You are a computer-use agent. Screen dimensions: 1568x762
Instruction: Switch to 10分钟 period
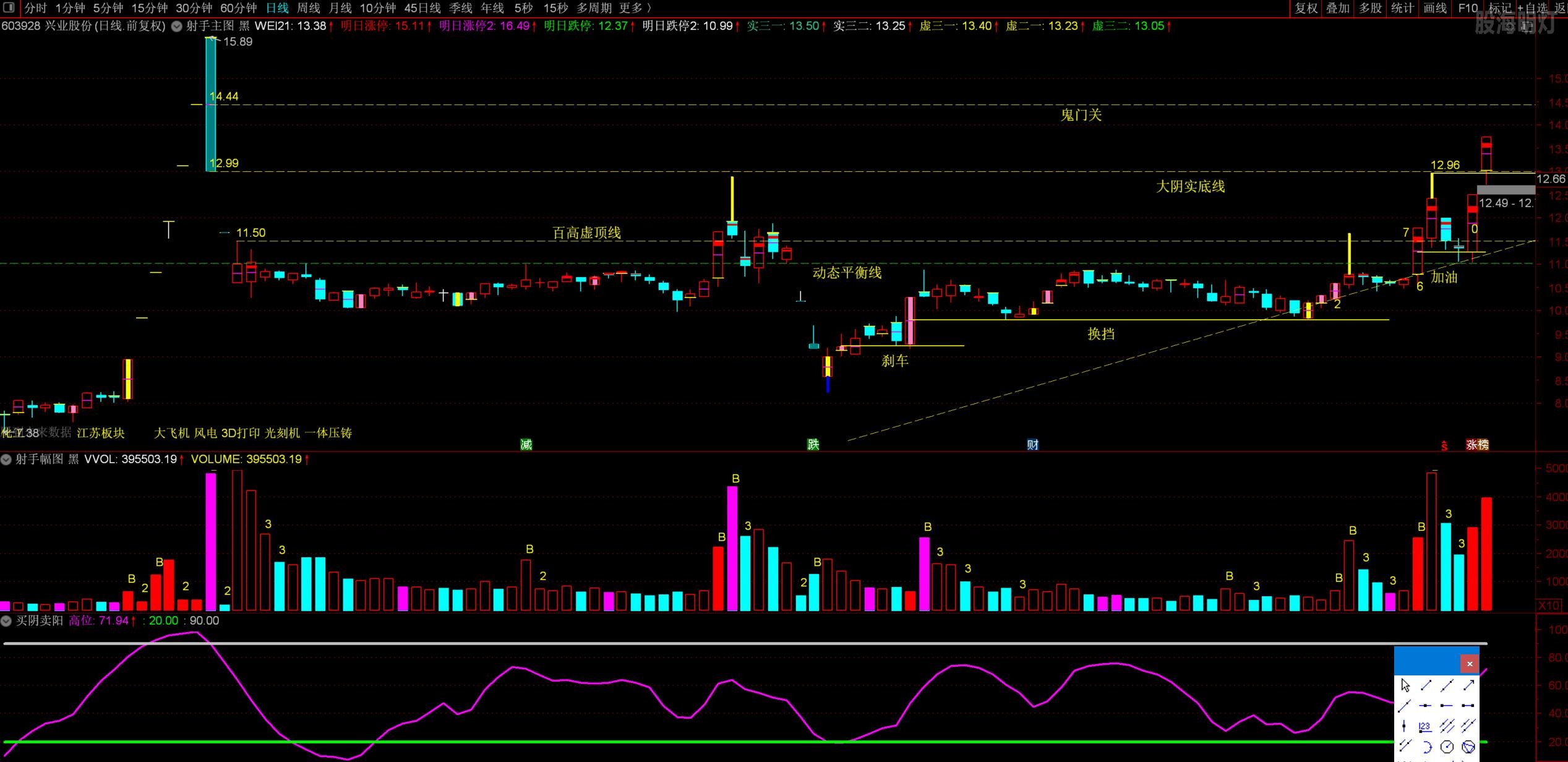click(378, 7)
